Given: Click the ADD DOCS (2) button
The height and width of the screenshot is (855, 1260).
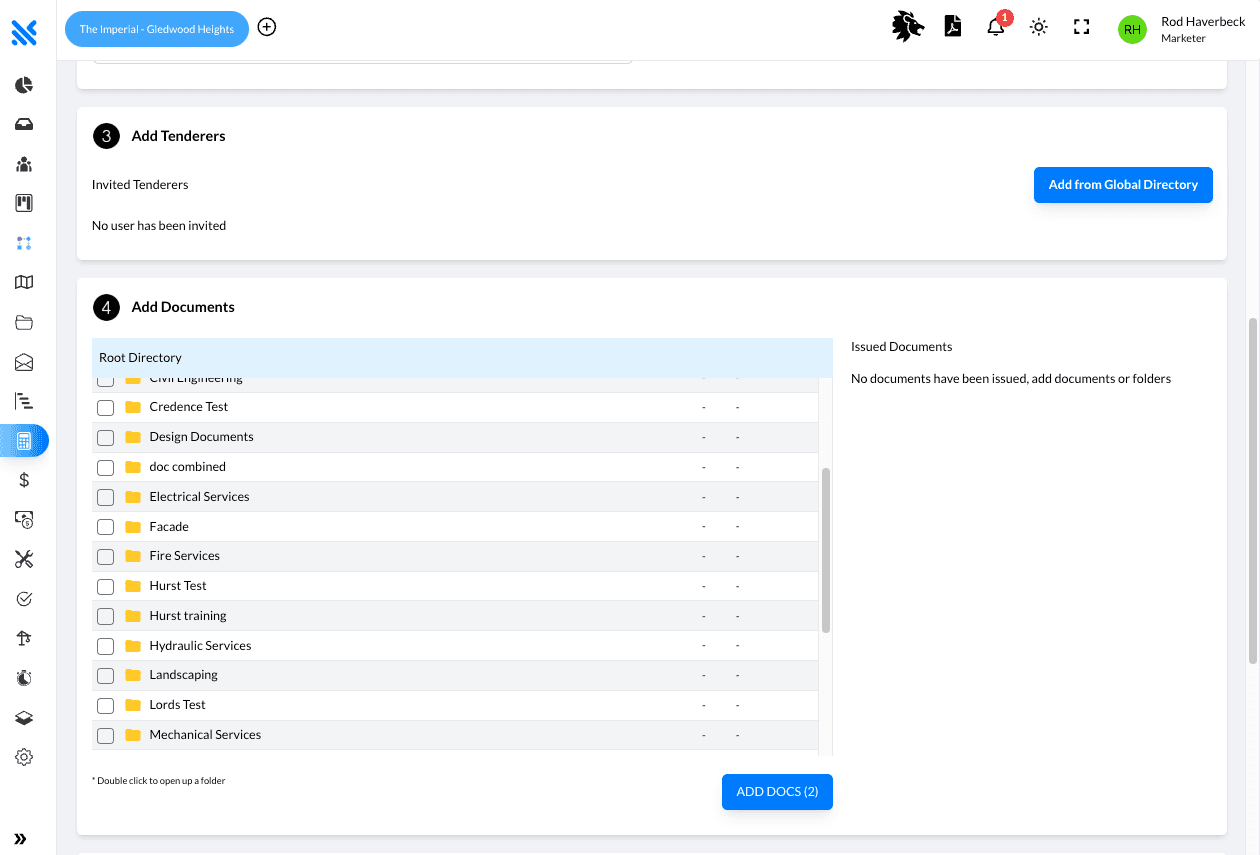Looking at the screenshot, I should tap(777, 792).
